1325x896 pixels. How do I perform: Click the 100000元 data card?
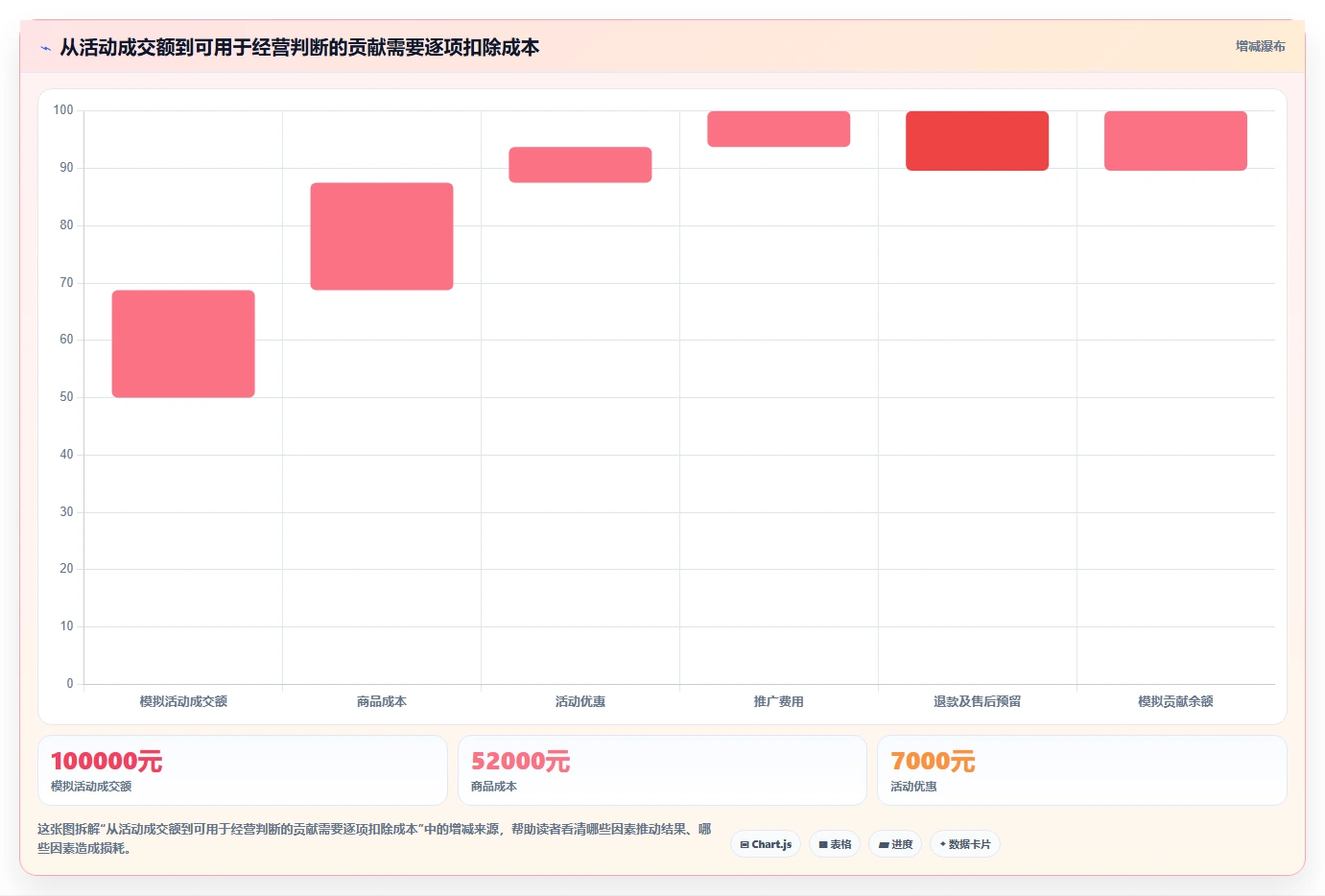243,770
